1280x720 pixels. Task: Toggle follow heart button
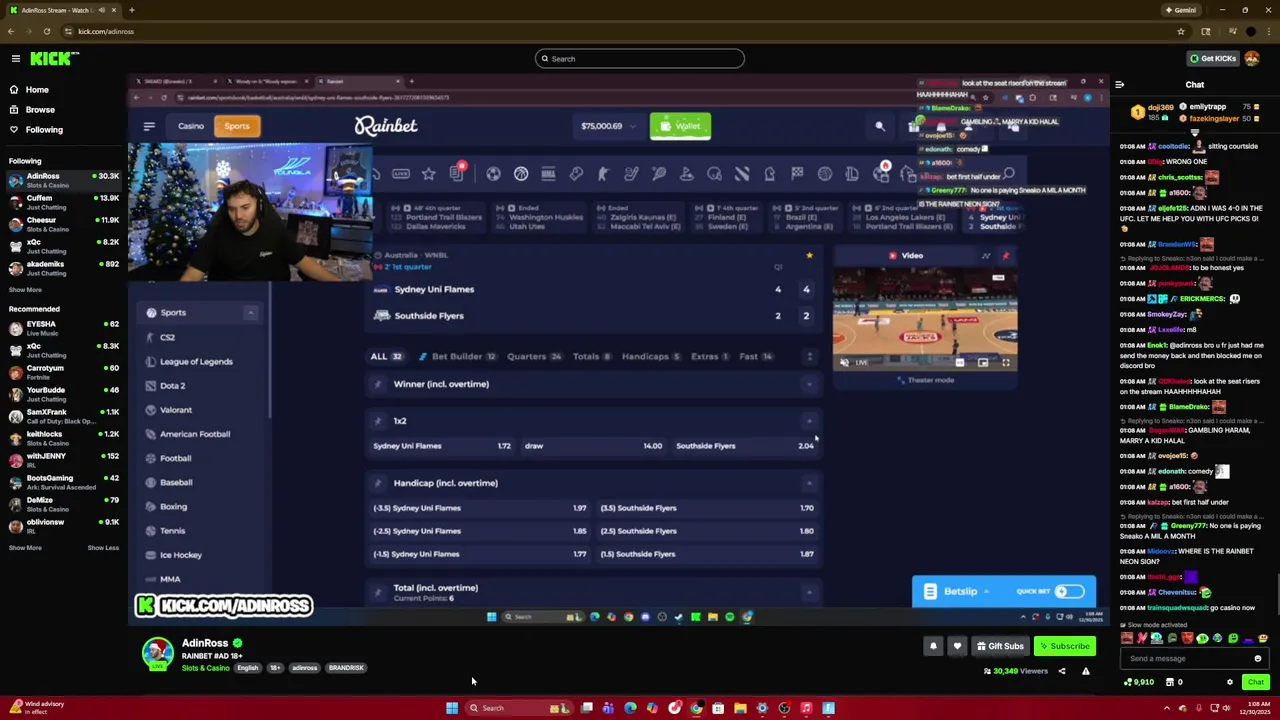pyautogui.click(x=957, y=647)
